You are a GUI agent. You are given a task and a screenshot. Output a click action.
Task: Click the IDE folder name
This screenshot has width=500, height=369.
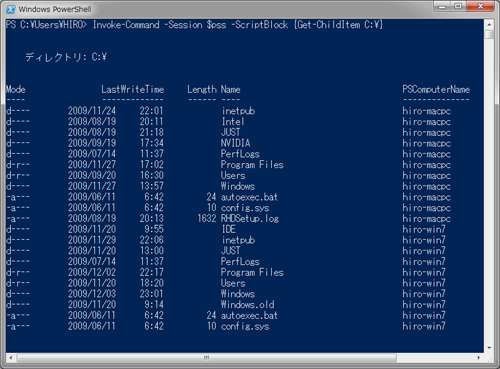tap(229, 229)
